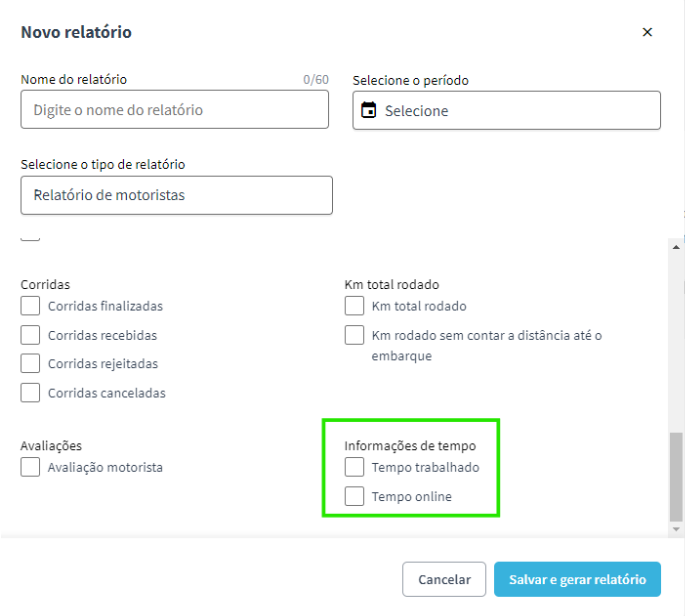Check Km total rodado option
The height and width of the screenshot is (616, 685).
[354, 306]
